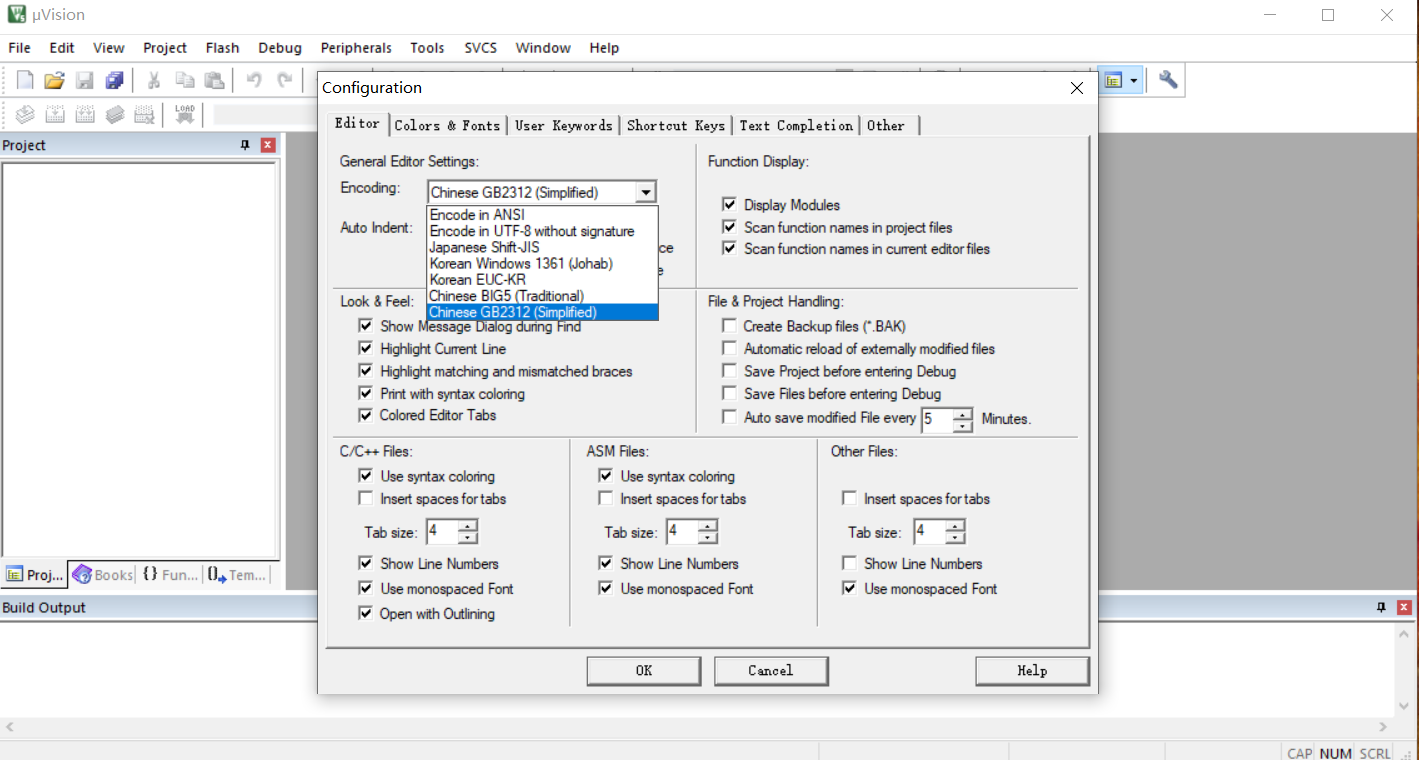This screenshot has width=1419, height=760.
Task: Toggle Scan function names in project files
Action: click(729, 227)
